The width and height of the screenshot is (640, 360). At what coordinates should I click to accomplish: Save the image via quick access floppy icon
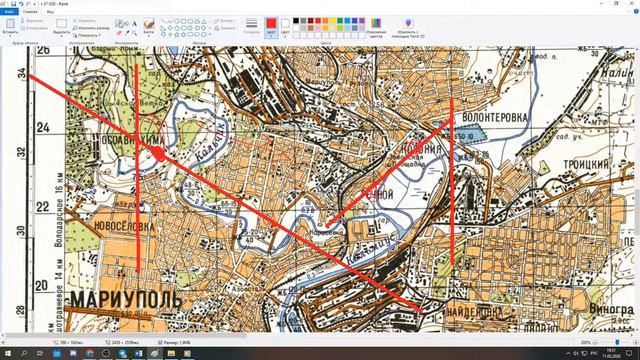[x=13, y=4]
